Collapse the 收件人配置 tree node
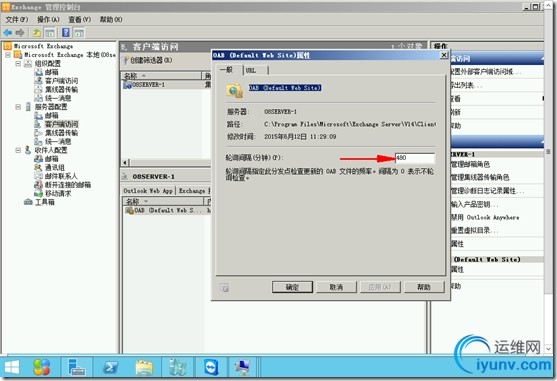Screen dimensions: 557x381 pyautogui.click(x=18, y=150)
